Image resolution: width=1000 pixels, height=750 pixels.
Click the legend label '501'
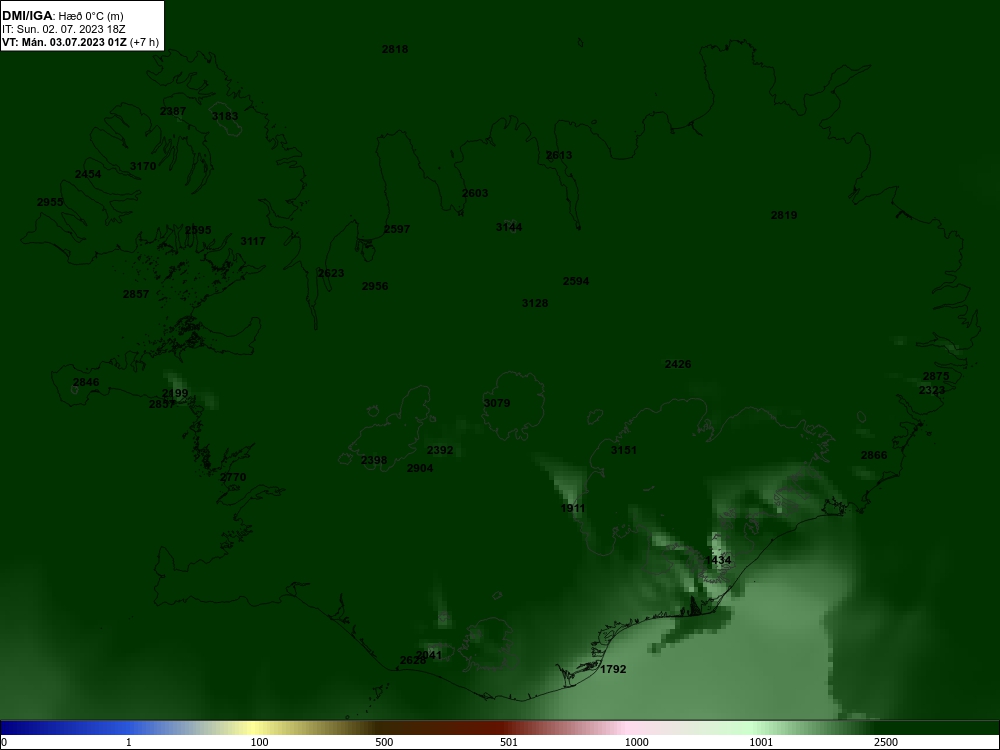(x=509, y=742)
